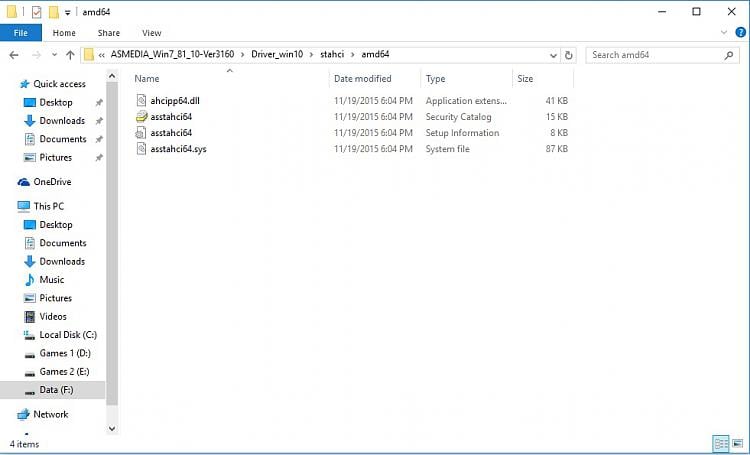Viewport: 750px width, 455px height.
Task: Open Documents under This PC
Action: point(63,243)
